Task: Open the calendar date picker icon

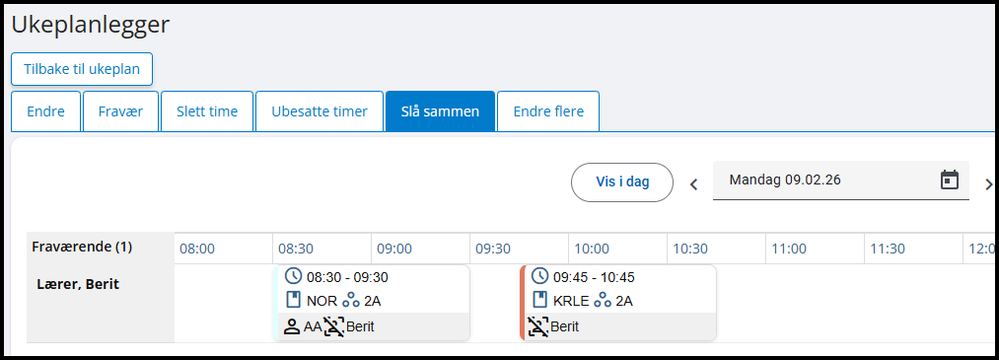Action: pyautogui.click(x=949, y=180)
